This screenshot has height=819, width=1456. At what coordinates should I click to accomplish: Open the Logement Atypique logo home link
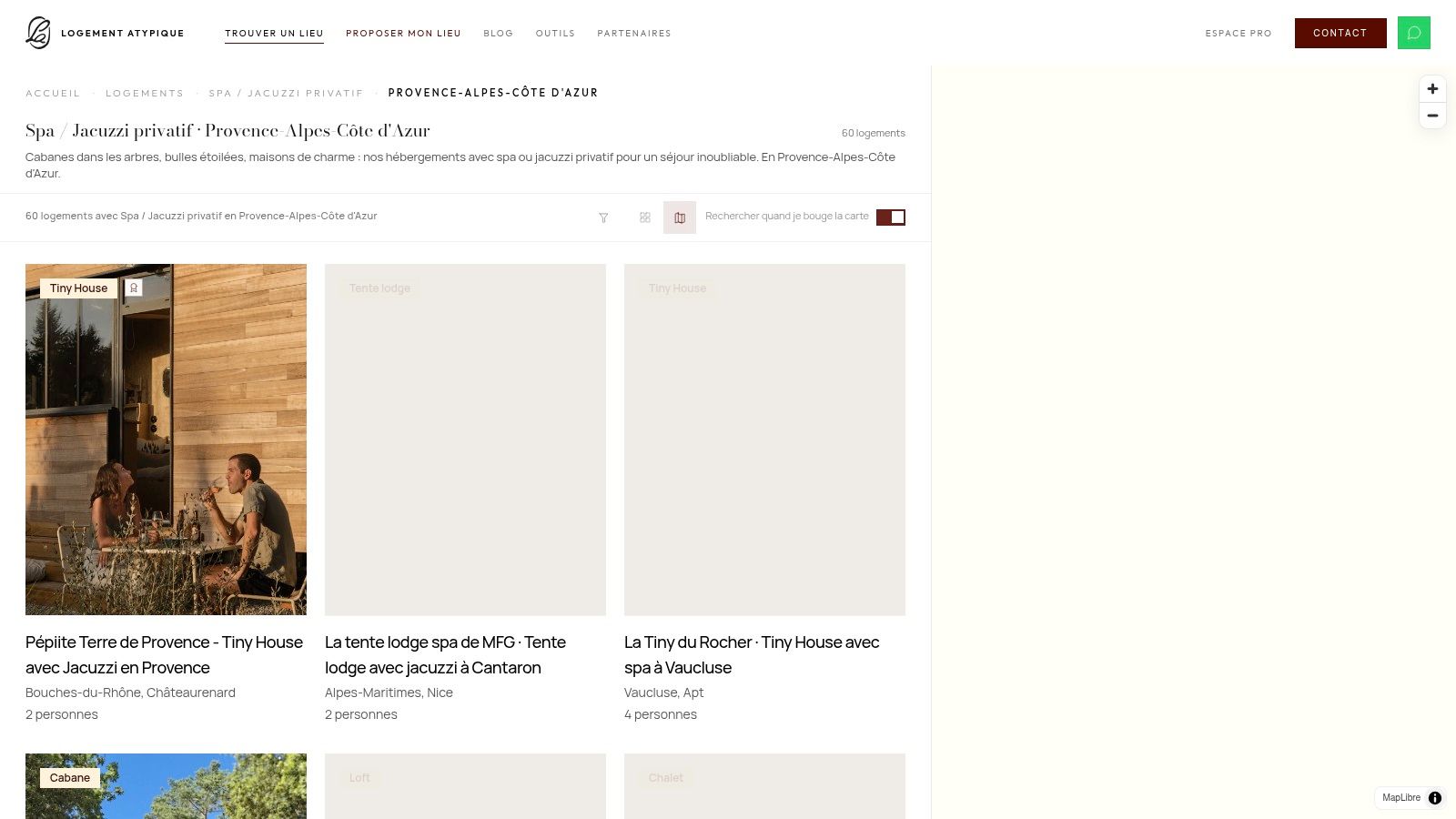click(x=105, y=33)
